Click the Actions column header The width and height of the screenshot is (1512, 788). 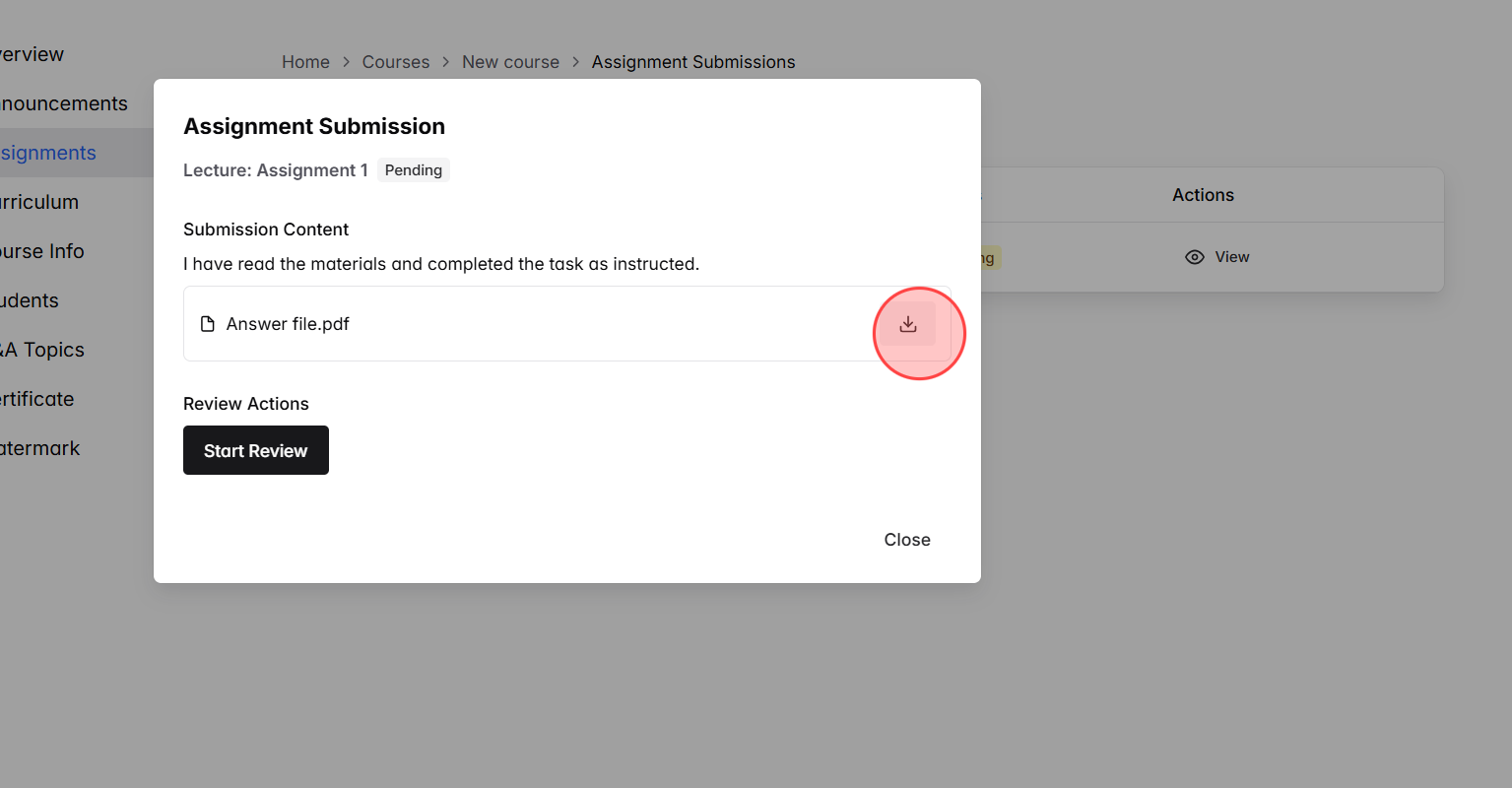click(x=1203, y=194)
